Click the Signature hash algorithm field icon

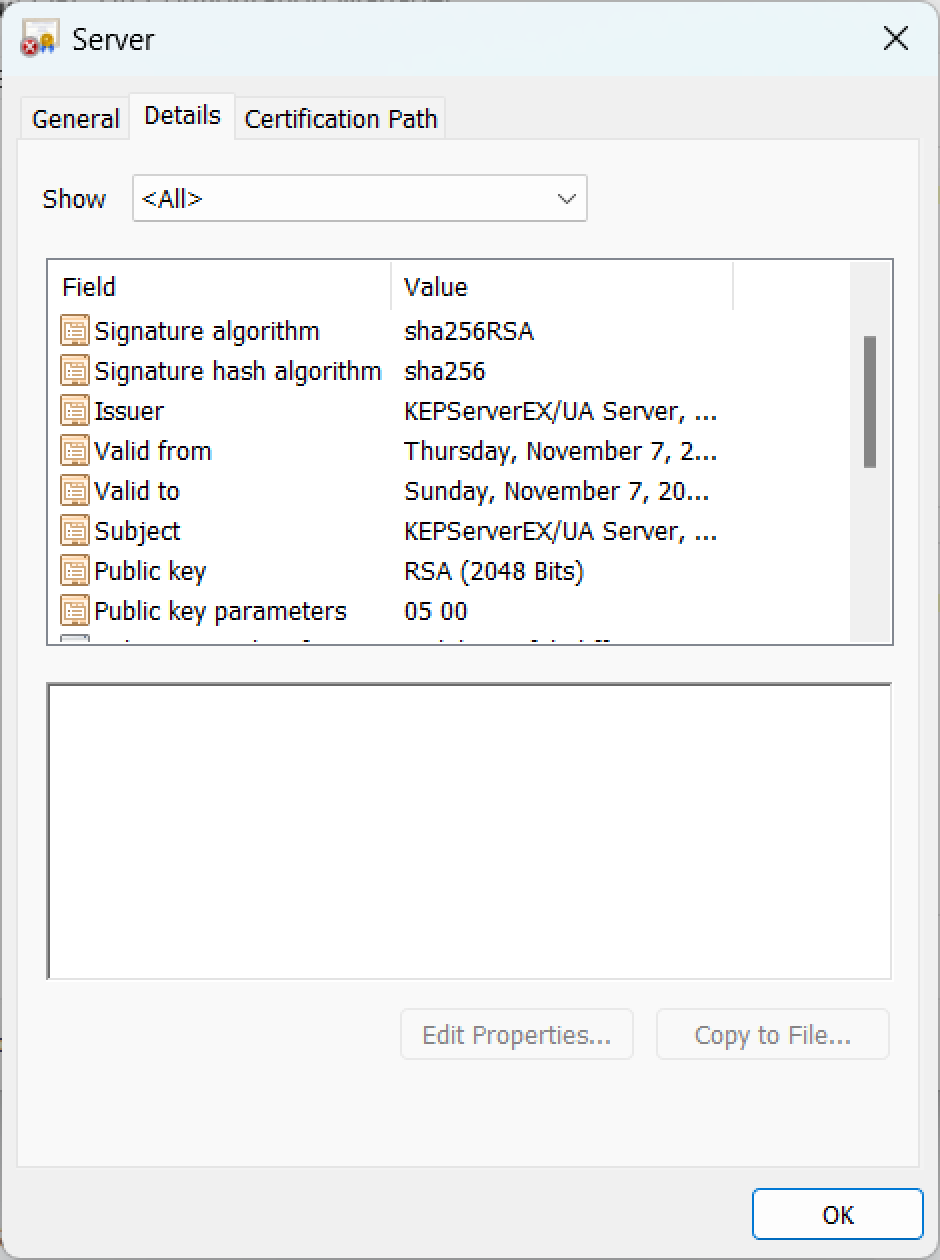click(x=75, y=371)
